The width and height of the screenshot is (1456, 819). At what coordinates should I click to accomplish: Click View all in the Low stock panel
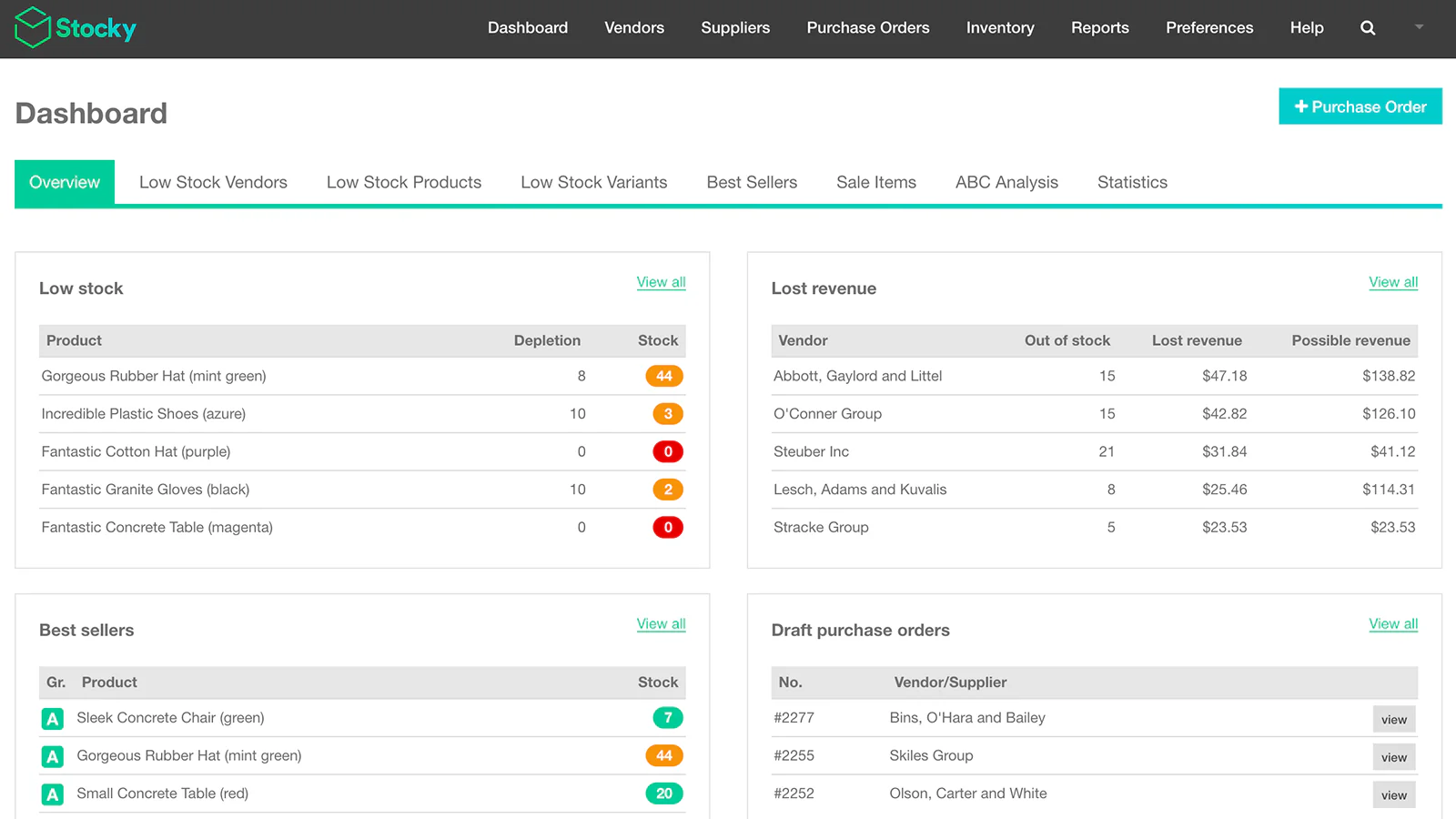point(661,282)
